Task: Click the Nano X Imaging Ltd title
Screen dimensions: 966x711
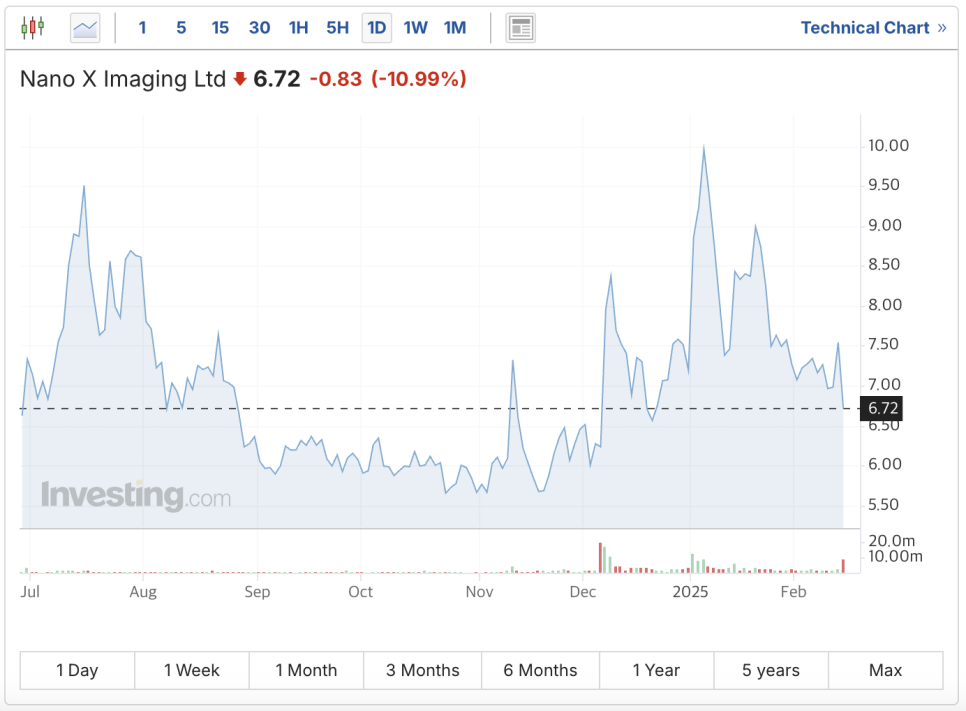Action: point(123,79)
